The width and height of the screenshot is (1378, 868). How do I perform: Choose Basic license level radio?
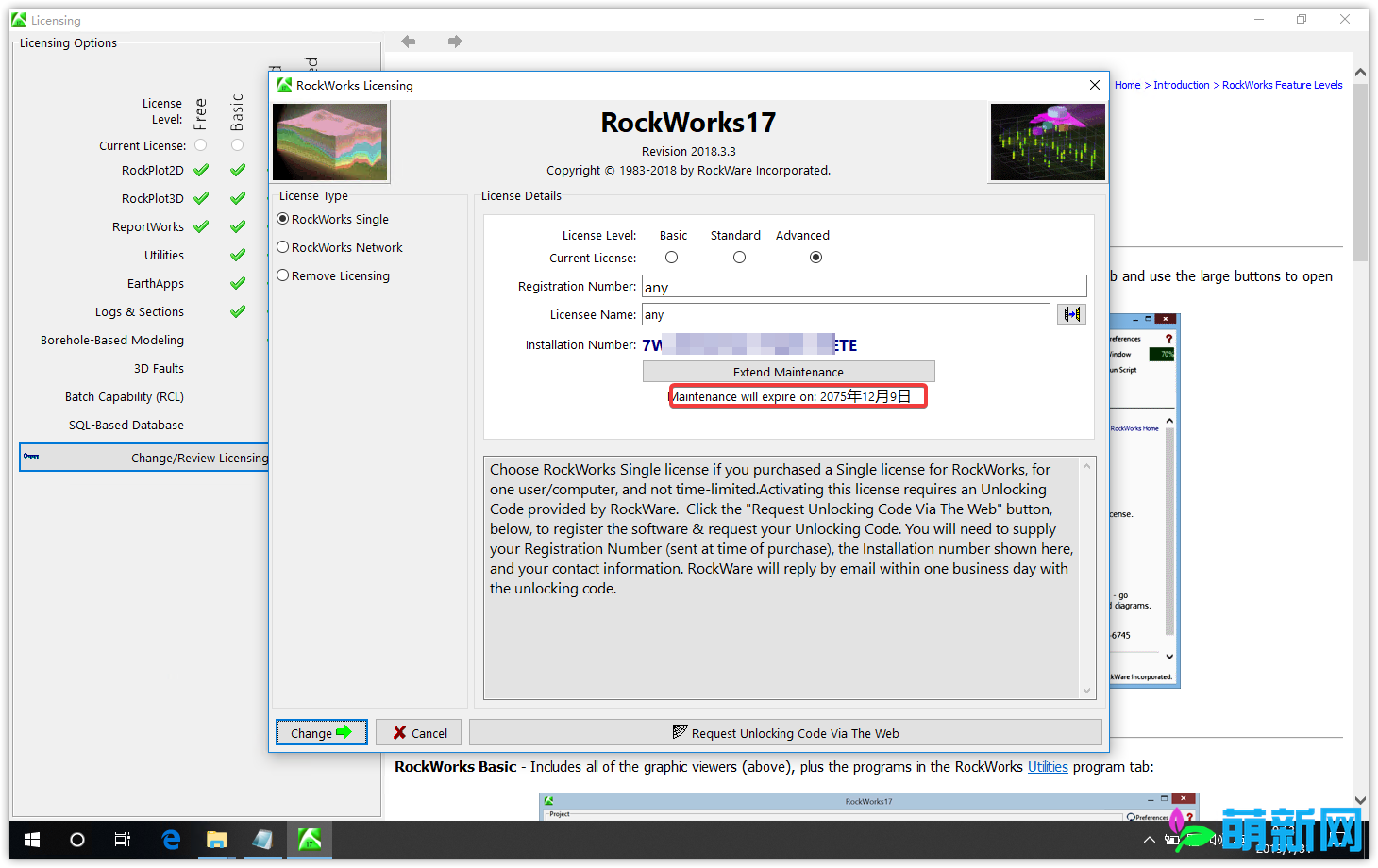click(x=672, y=258)
